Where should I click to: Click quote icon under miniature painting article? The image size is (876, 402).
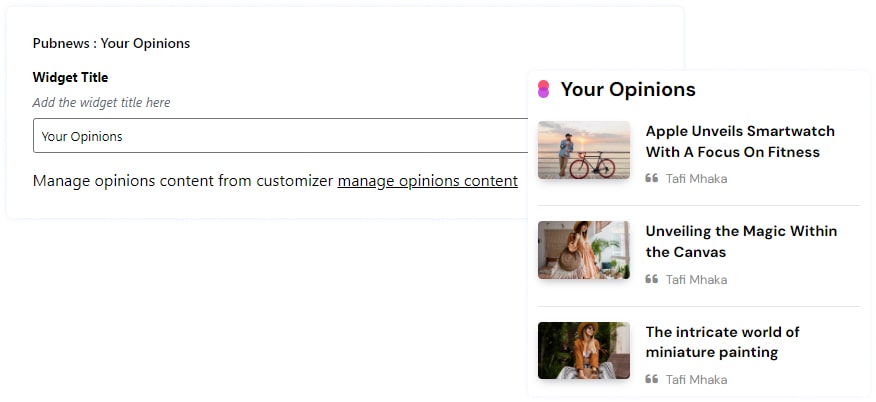652,379
